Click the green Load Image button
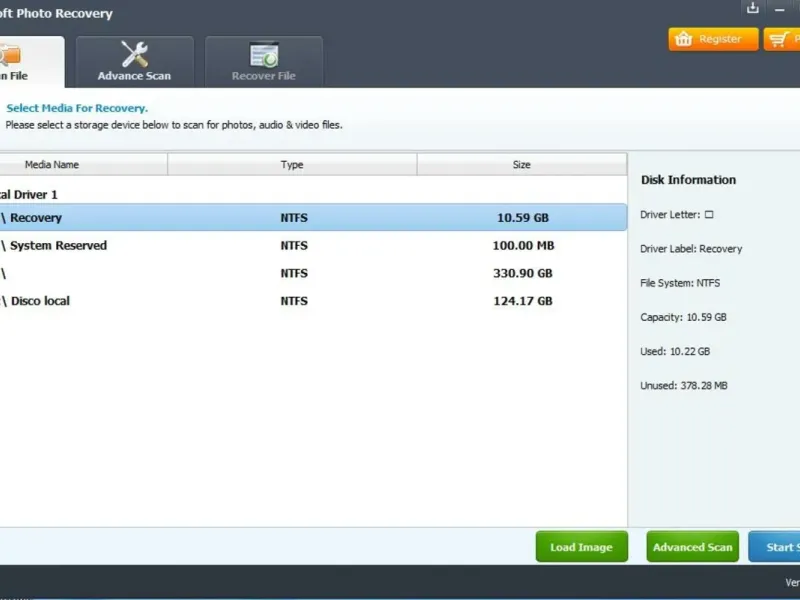The width and height of the screenshot is (800, 600). coord(582,547)
